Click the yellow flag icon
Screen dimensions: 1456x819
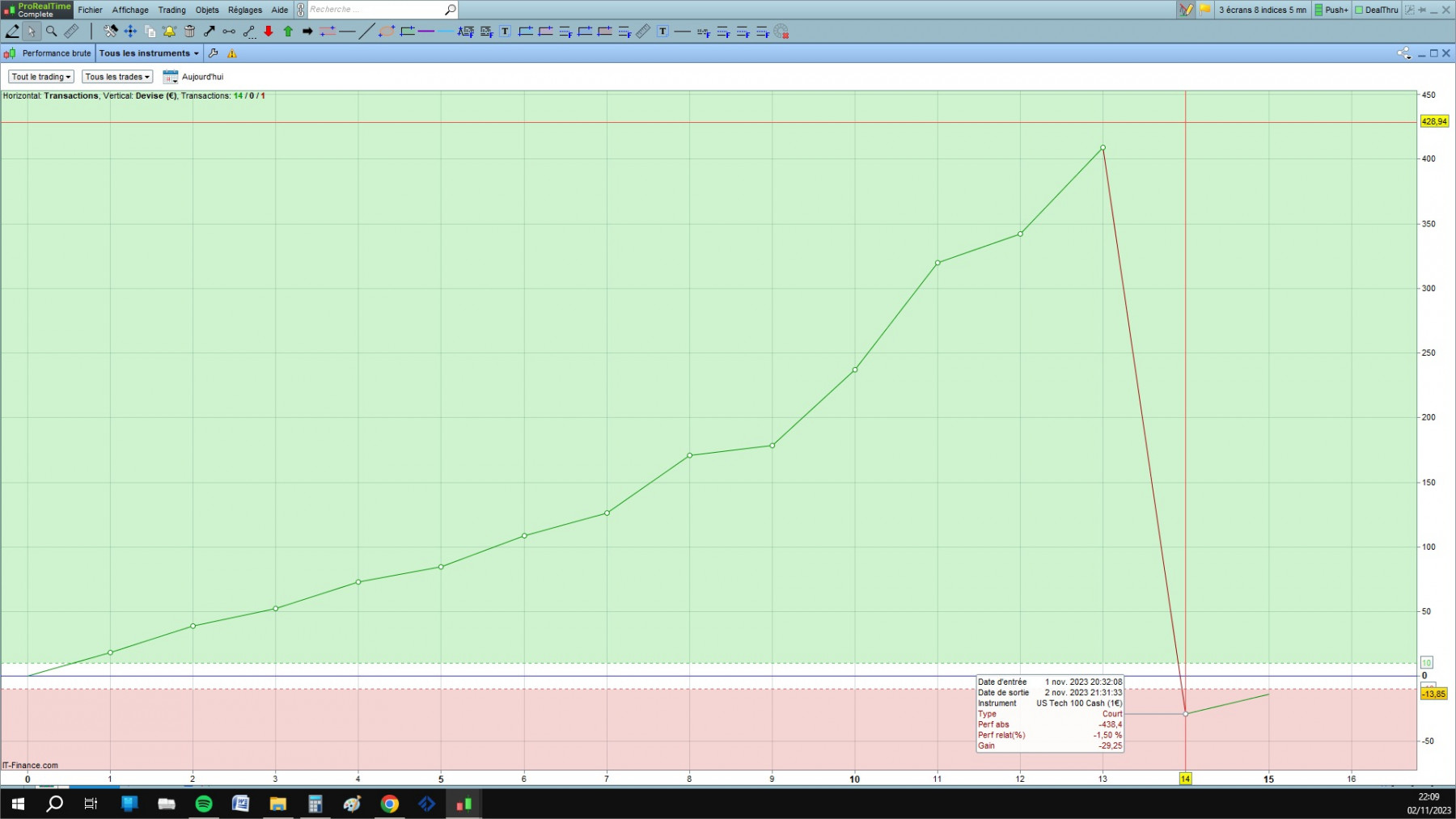[1205, 10]
